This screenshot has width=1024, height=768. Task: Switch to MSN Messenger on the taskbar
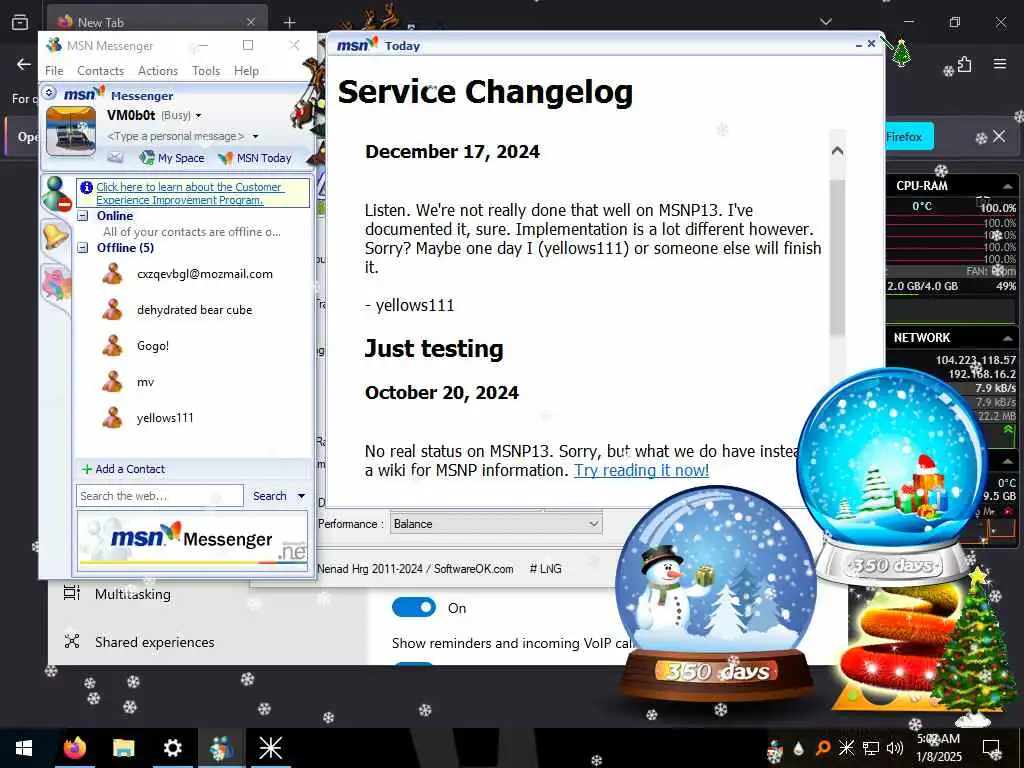221,748
